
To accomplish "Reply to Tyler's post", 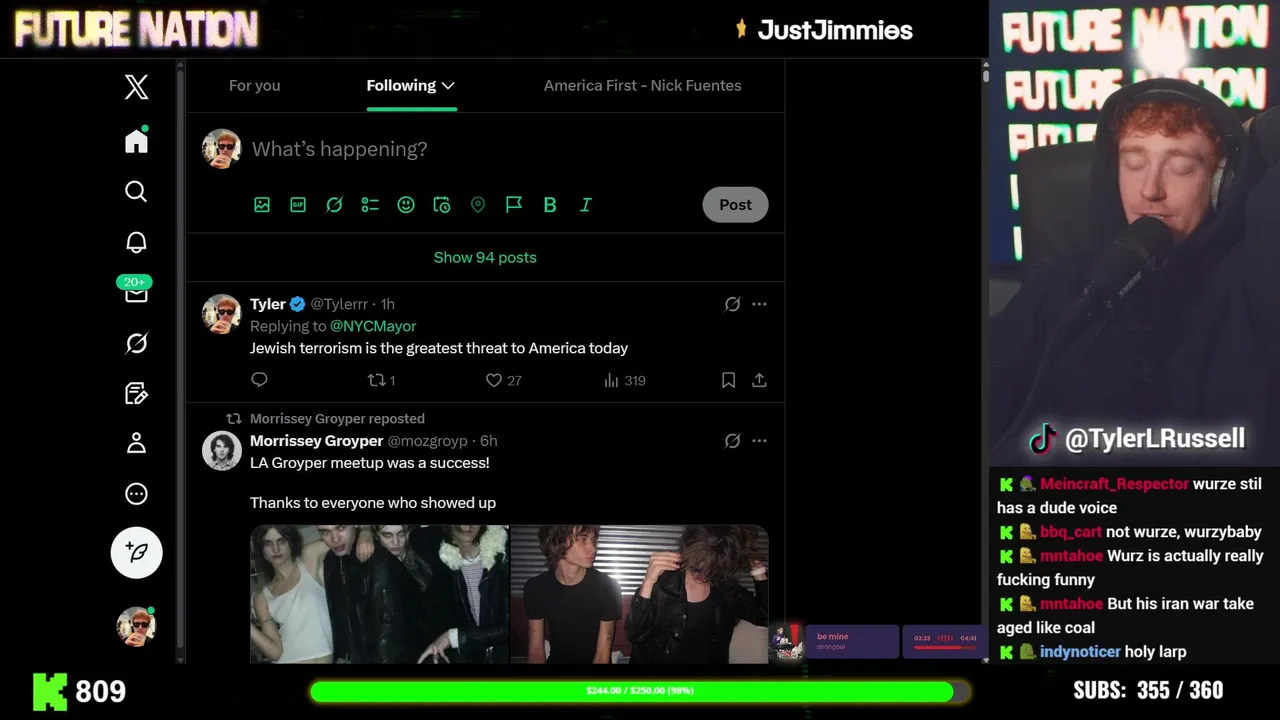I will point(259,380).
